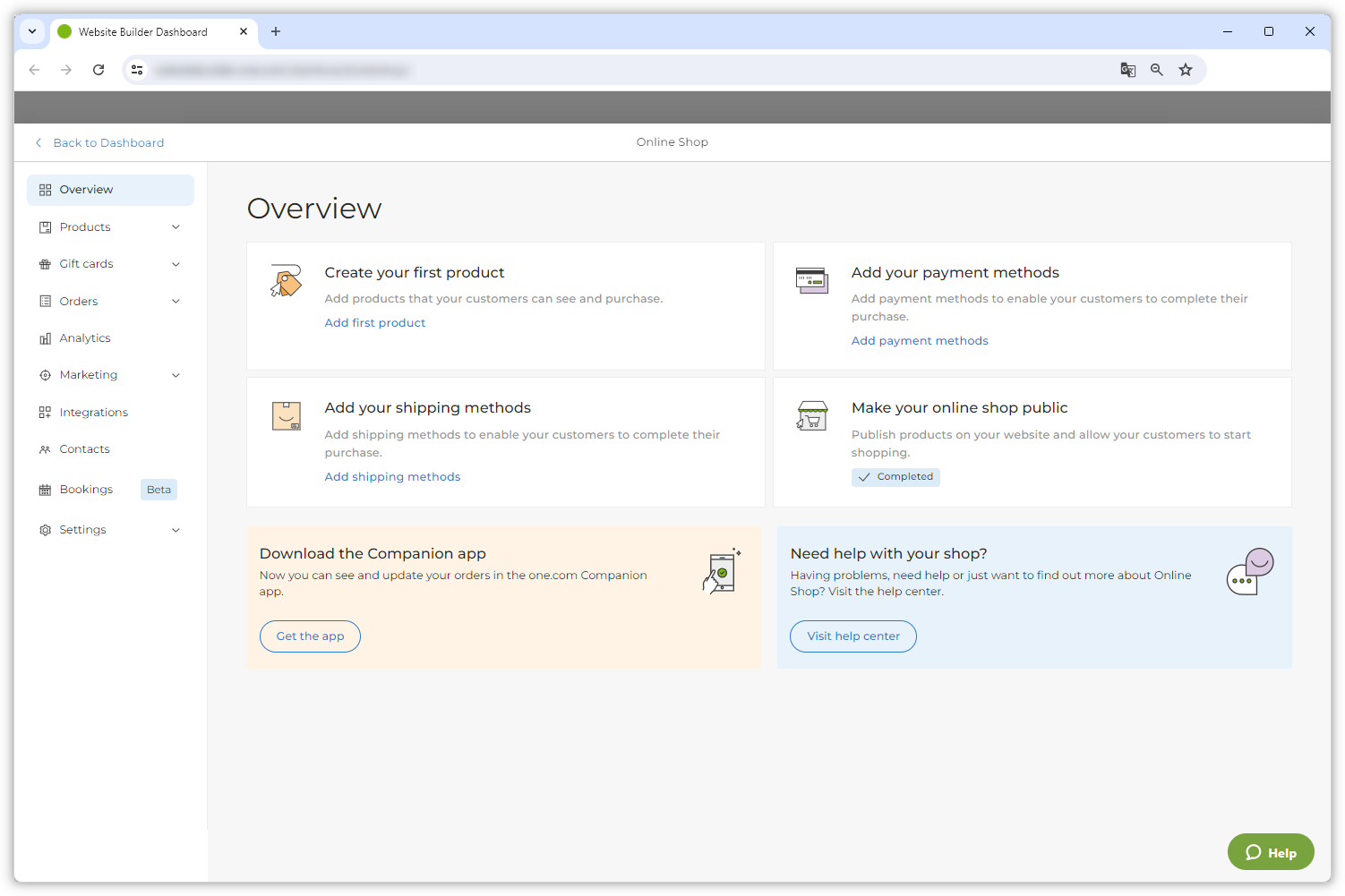The width and height of the screenshot is (1345, 896).
Task: Open the Add payment methods link
Action: pyautogui.click(x=920, y=341)
